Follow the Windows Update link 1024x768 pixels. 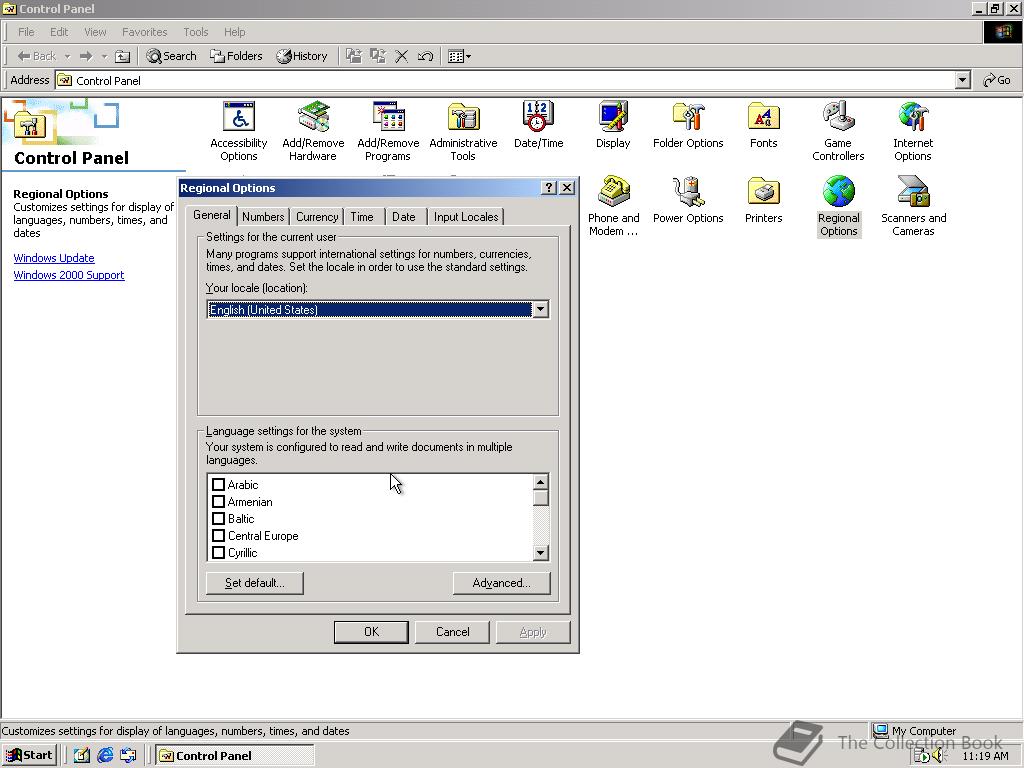54,258
